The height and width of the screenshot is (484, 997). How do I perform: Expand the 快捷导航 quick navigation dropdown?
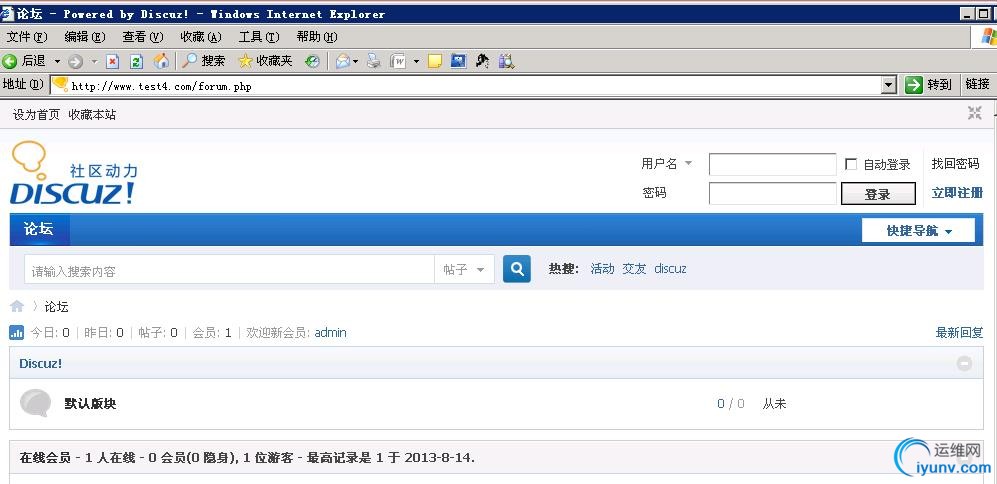tap(918, 230)
